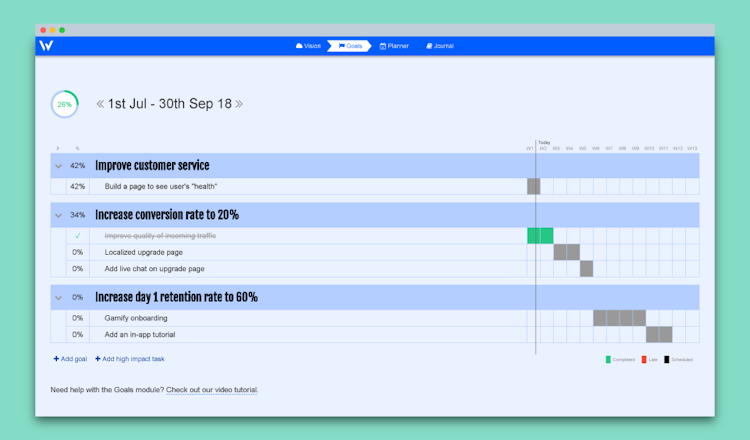The width and height of the screenshot is (750, 440).
Task: Click the W13 week column header
Action: point(692,148)
